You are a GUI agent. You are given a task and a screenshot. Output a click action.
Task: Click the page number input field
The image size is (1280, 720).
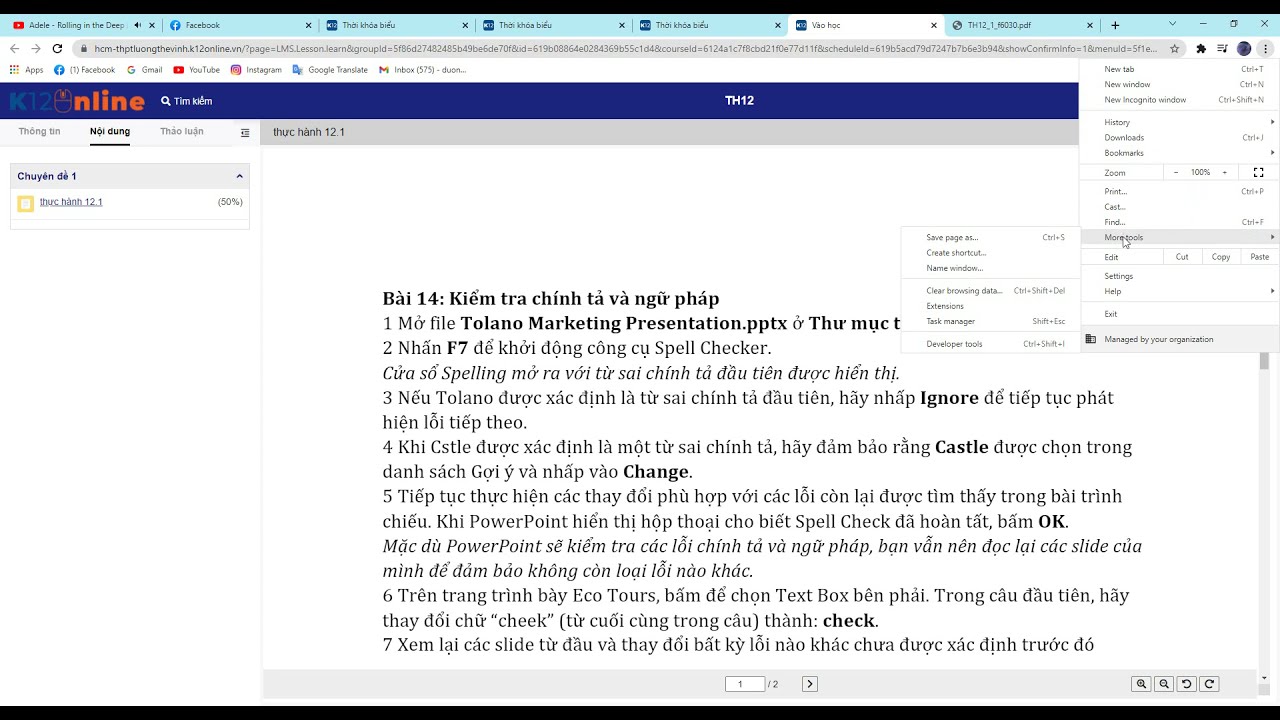click(x=745, y=684)
